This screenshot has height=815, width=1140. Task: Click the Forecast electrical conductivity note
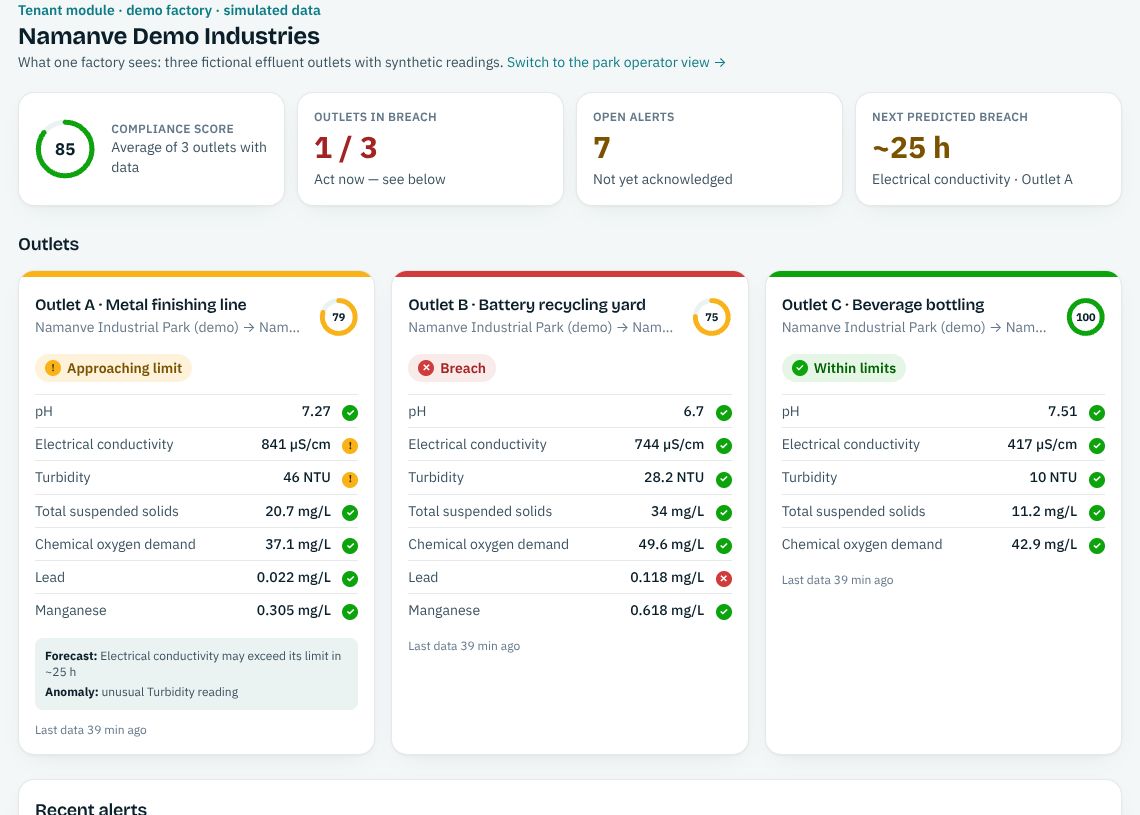193,664
